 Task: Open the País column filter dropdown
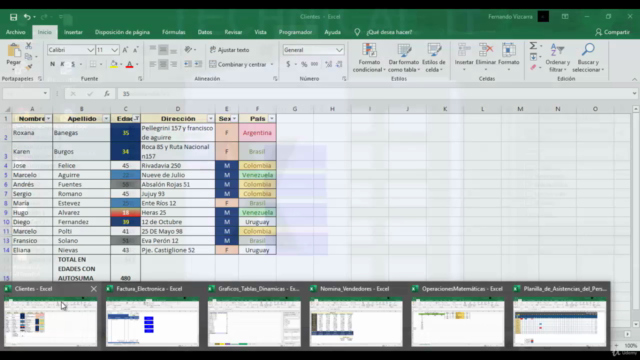pyautogui.click(x=272, y=119)
